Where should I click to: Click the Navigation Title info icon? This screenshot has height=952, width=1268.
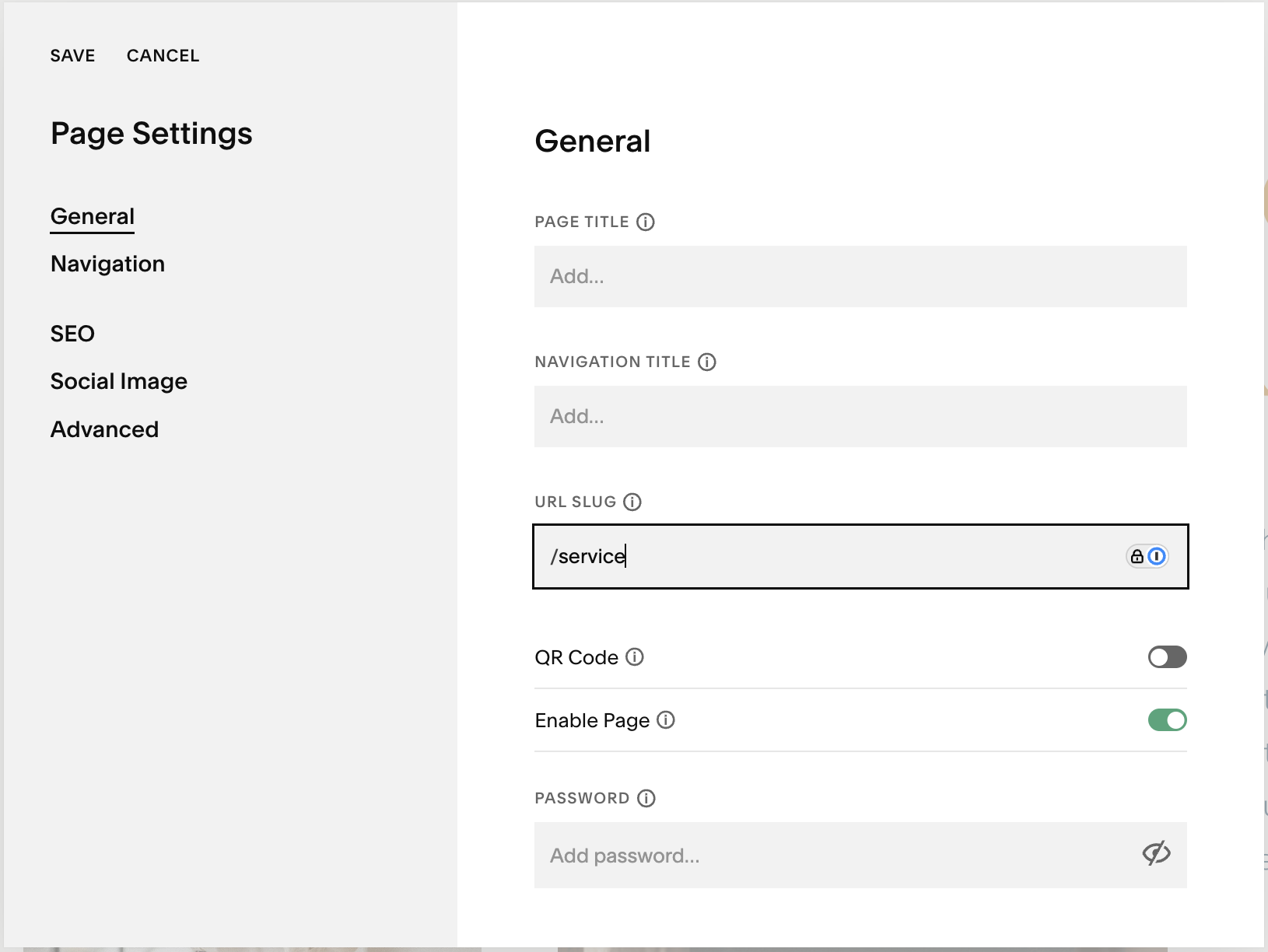click(x=707, y=362)
